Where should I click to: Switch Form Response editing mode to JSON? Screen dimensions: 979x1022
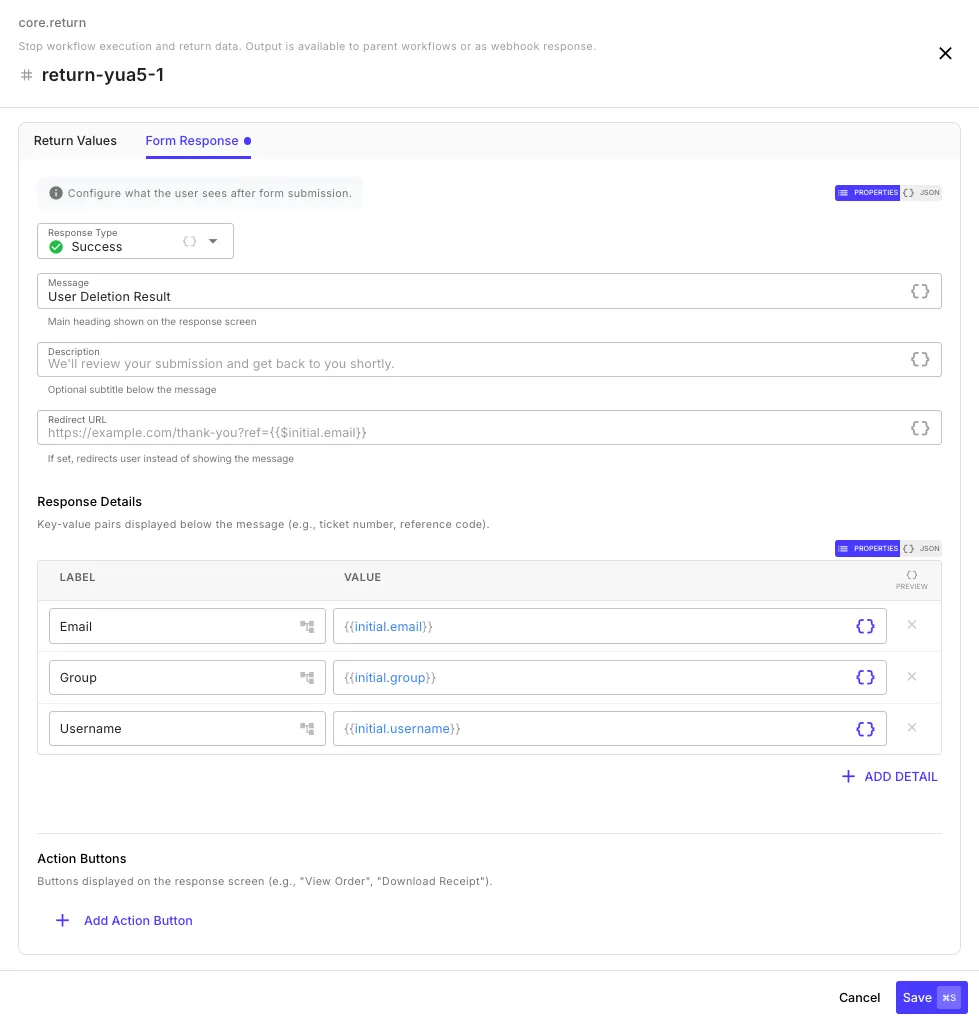pyautogui.click(x=920, y=192)
